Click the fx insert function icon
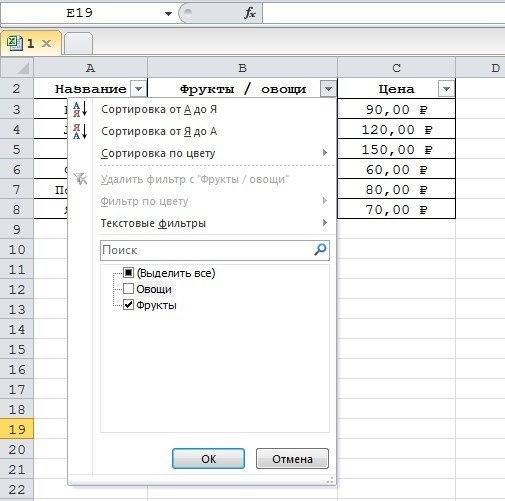 (250, 13)
